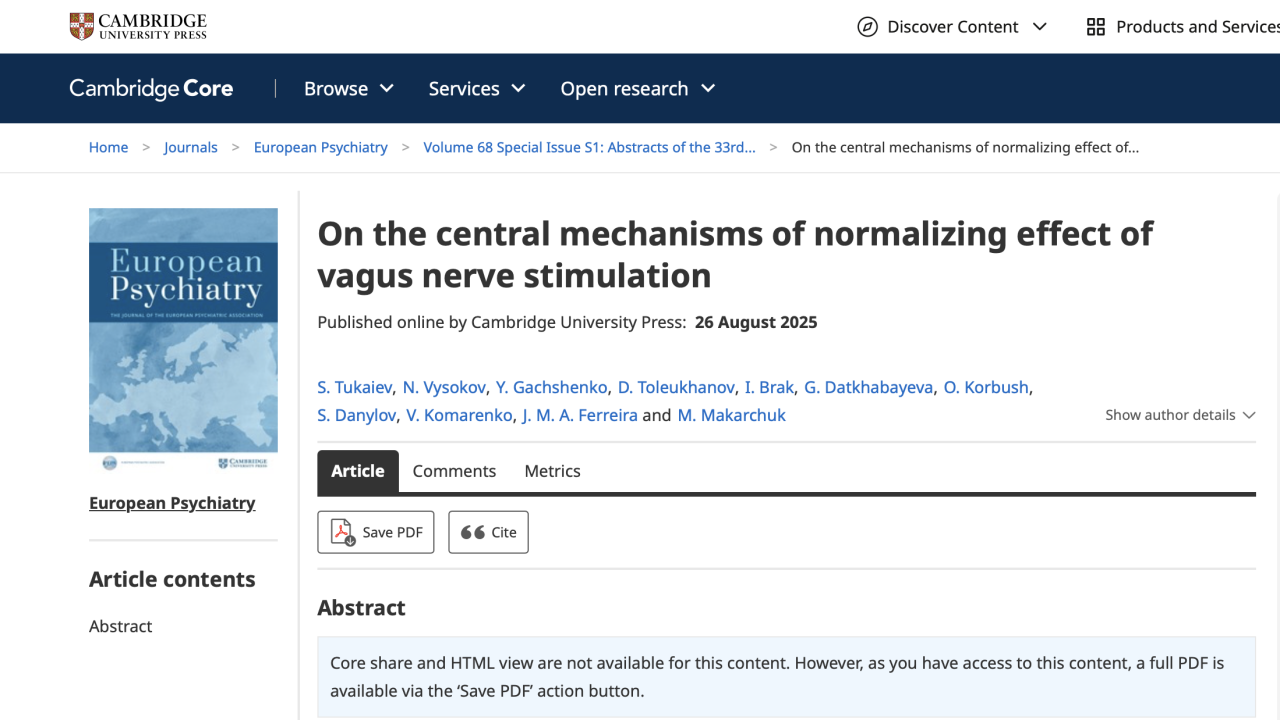Screen dimensions: 1280x720
Task: Click the European Psychiatry journal cover thumbnail
Action: click(x=183, y=330)
